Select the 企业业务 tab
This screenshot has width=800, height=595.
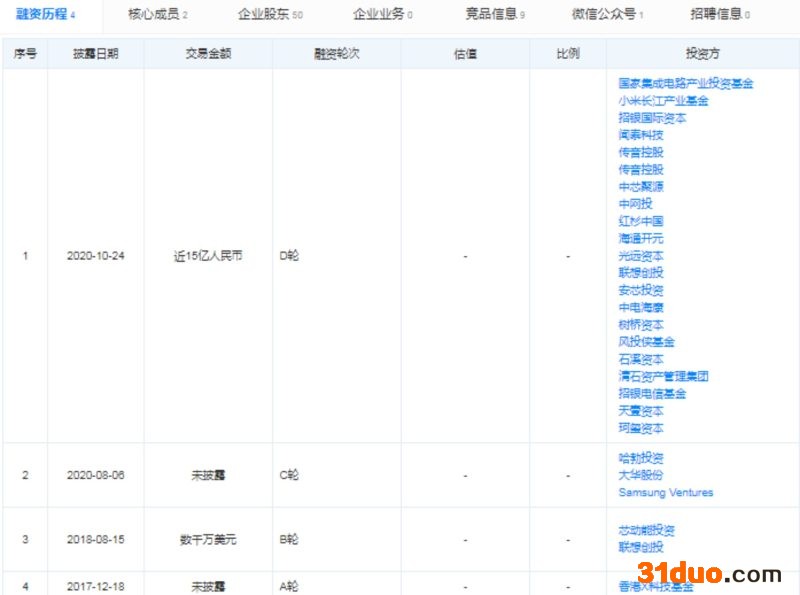tap(383, 15)
